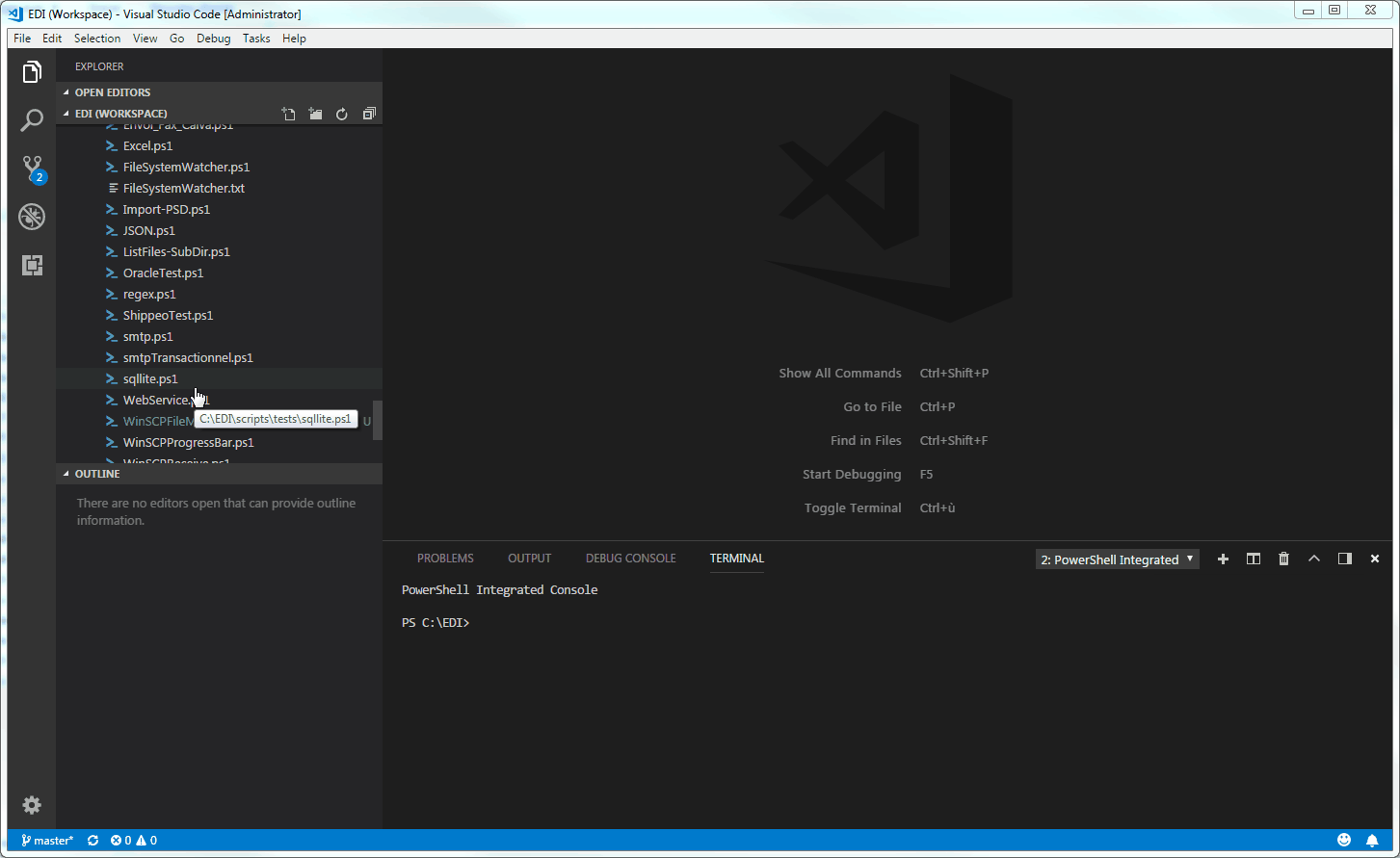Collapse all folders in the Explorer
Image resolution: width=1400 pixels, height=858 pixels.
pyautogui.click(x=369, y=113)
